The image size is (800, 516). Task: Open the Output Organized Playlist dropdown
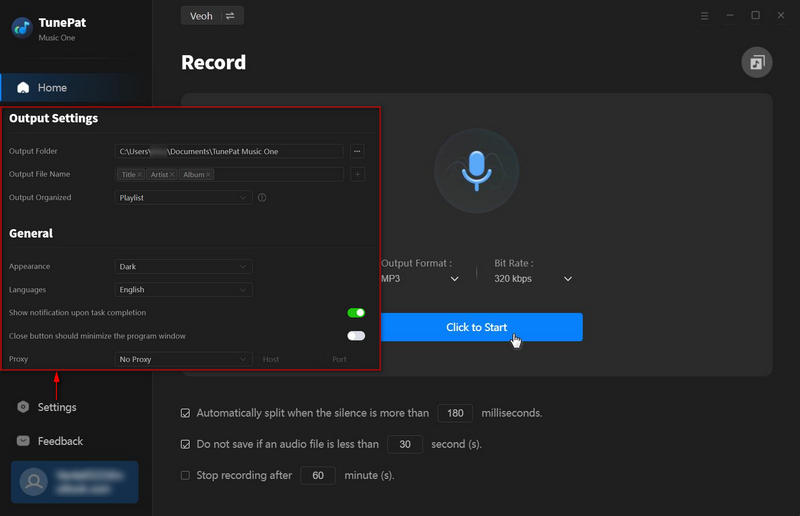click(184, 198)
